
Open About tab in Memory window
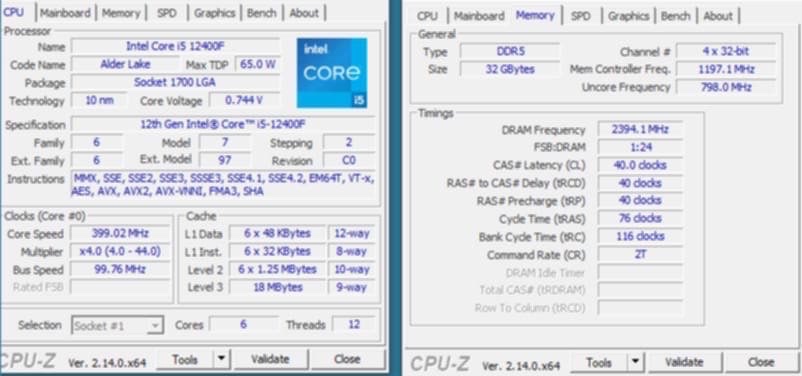pos(718,16)
